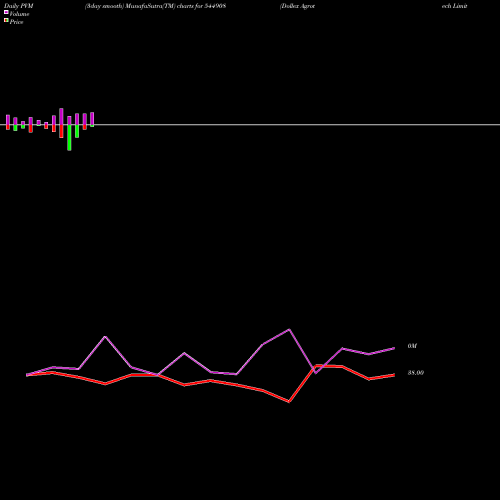
Task: Click the 'Daily PVM' title text
Action: [19, 6]
